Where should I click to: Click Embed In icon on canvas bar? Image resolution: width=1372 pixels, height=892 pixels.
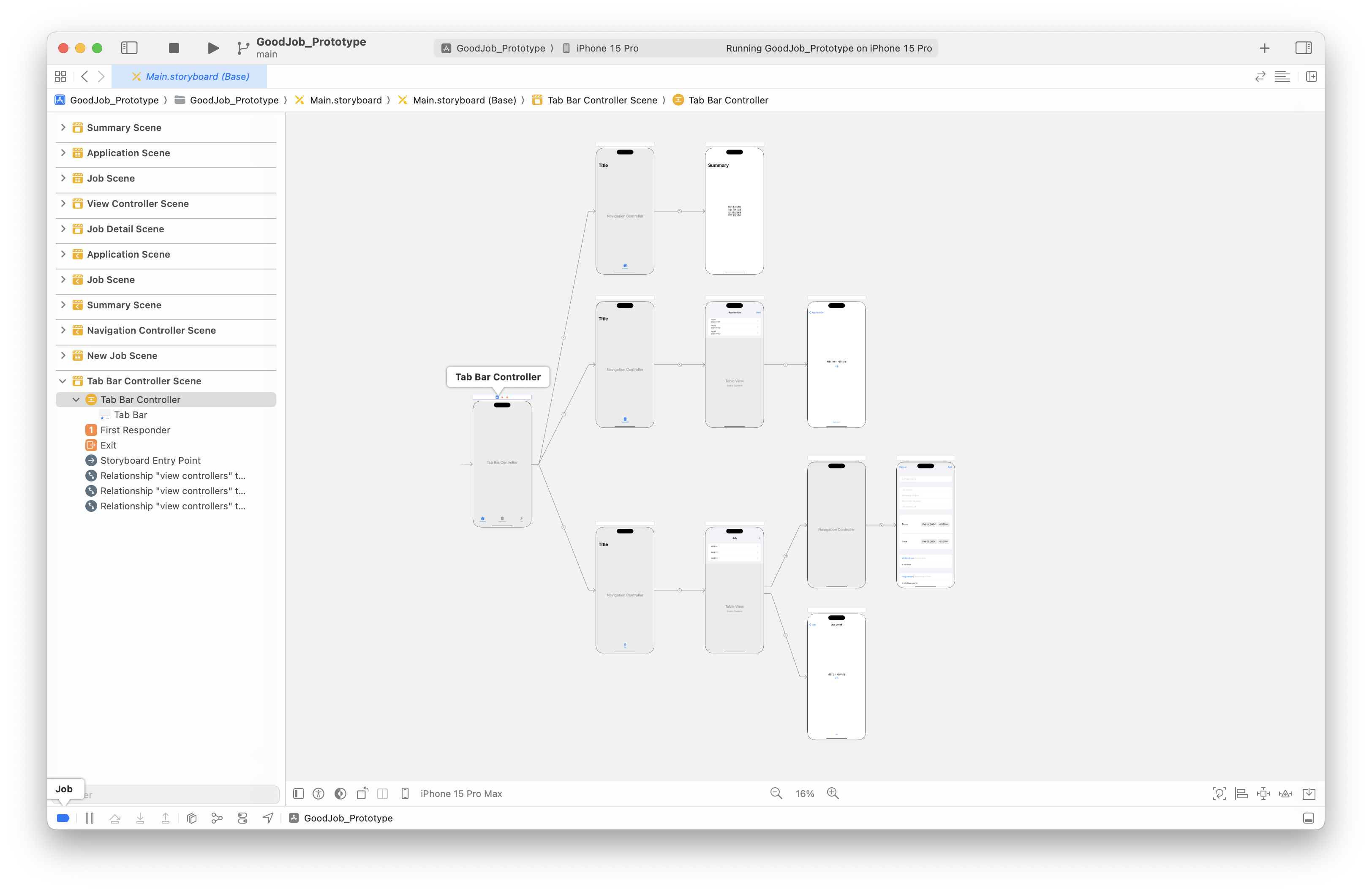[x=1309, y=794]
